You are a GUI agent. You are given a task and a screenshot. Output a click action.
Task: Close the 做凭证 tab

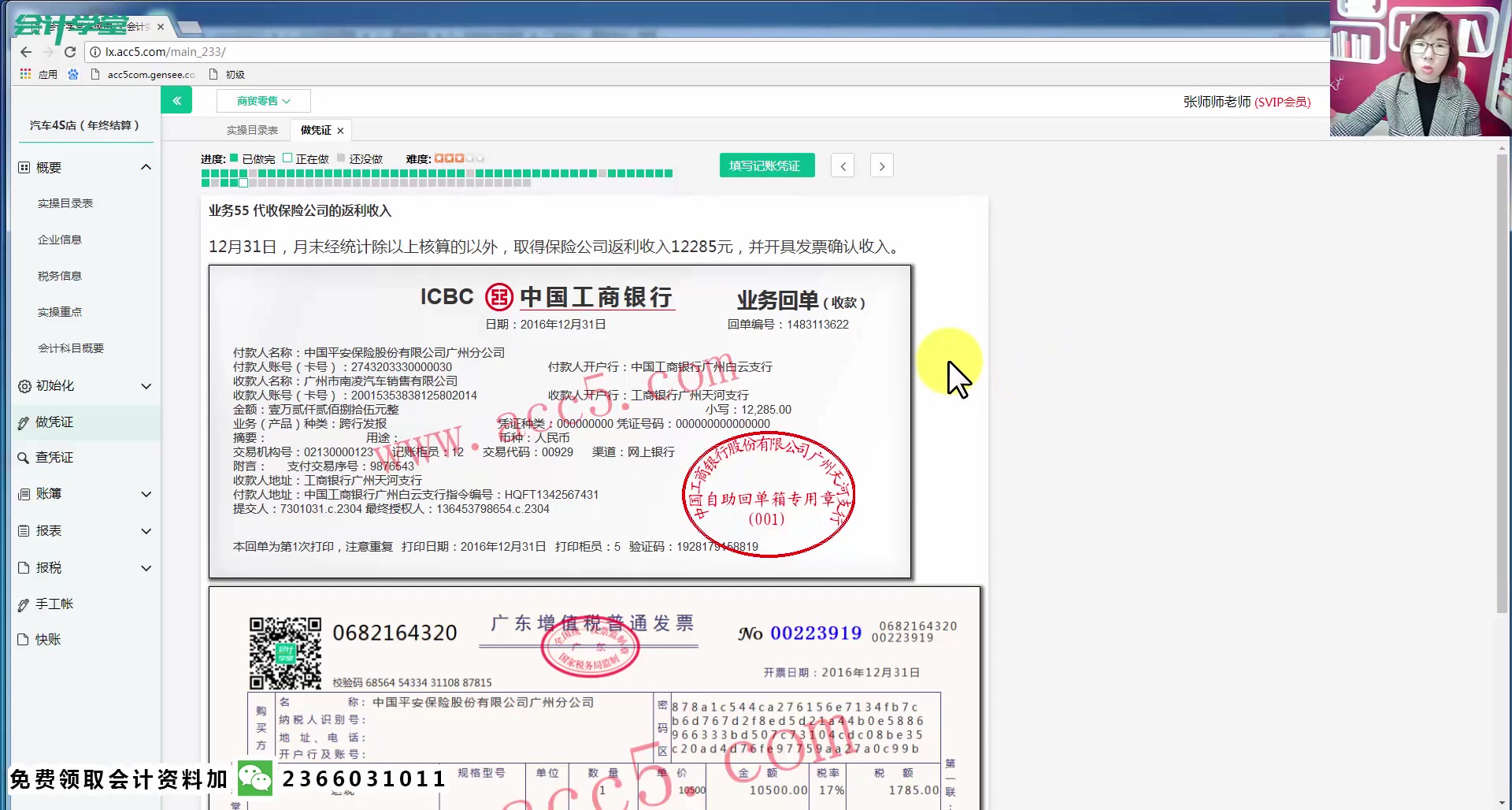coord(340,131)
